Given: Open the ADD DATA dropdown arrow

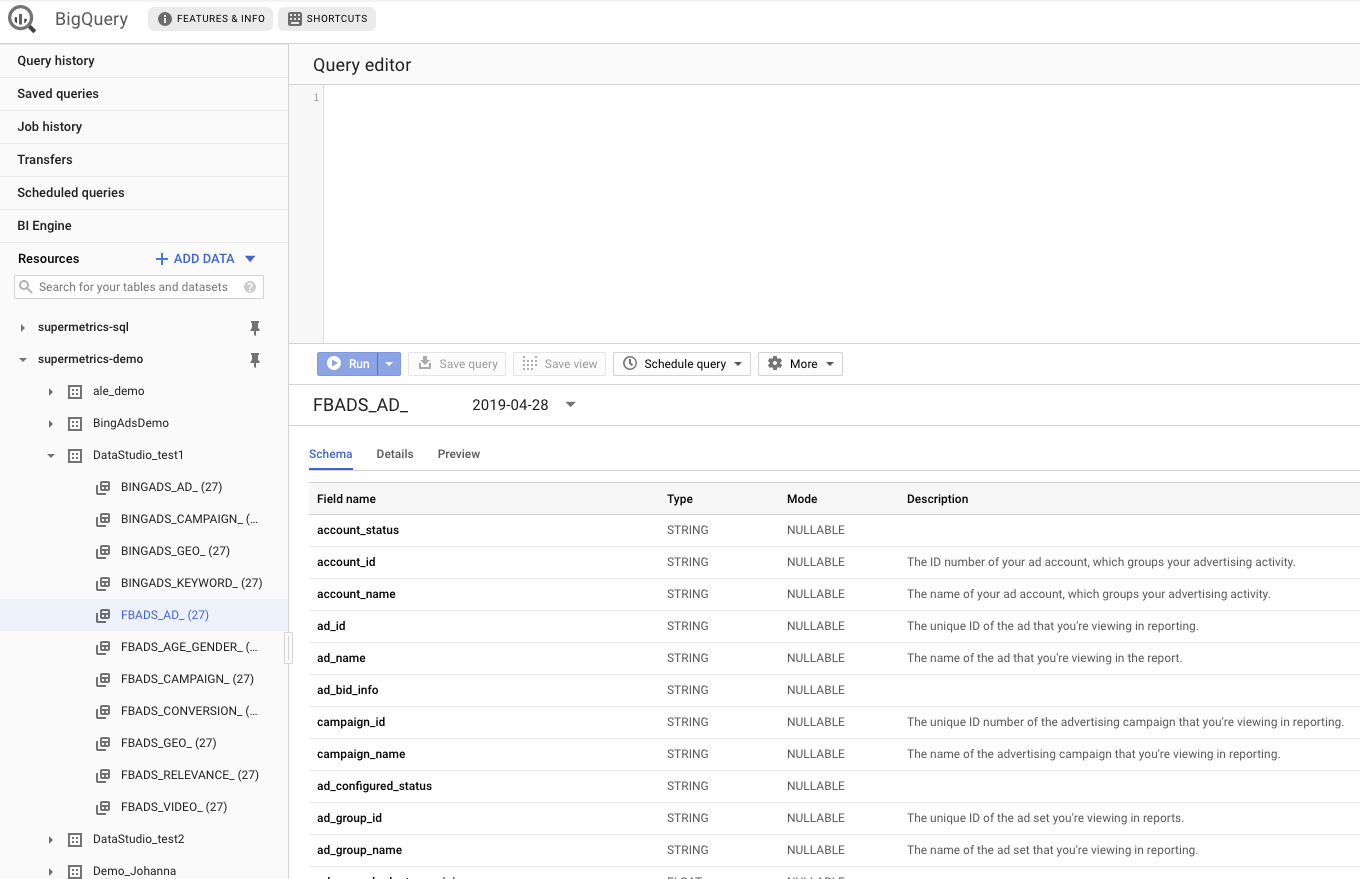Looking at the screenshot, I should [251, 258].
